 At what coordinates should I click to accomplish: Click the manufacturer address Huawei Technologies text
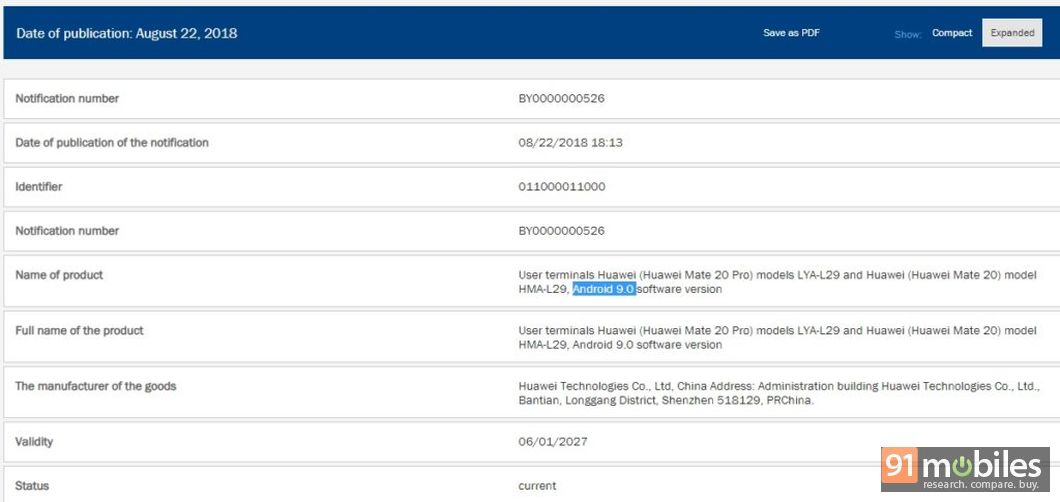[x=779, y=393]
